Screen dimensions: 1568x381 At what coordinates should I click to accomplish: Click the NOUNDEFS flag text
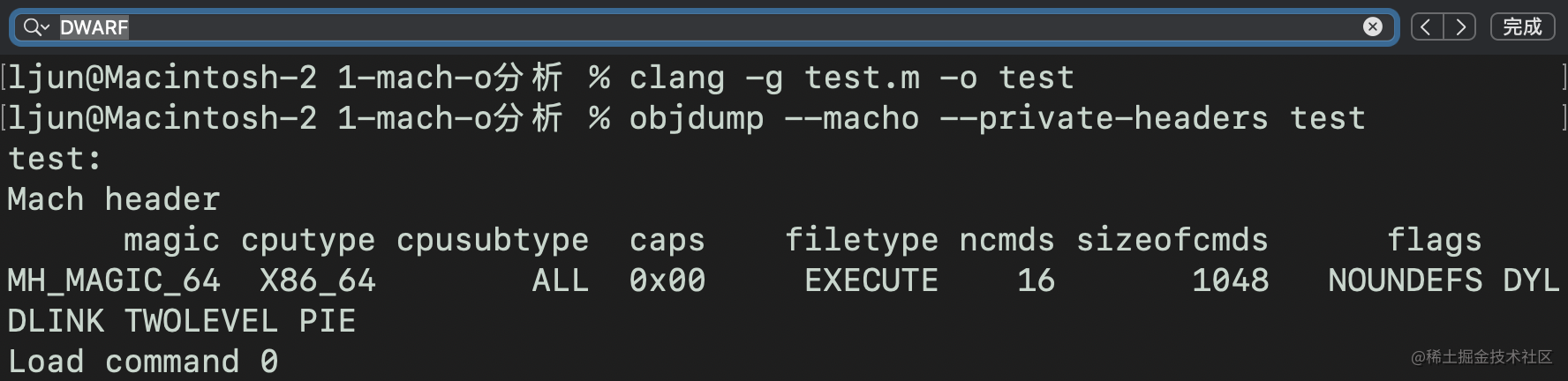[x=1405, y=280]
